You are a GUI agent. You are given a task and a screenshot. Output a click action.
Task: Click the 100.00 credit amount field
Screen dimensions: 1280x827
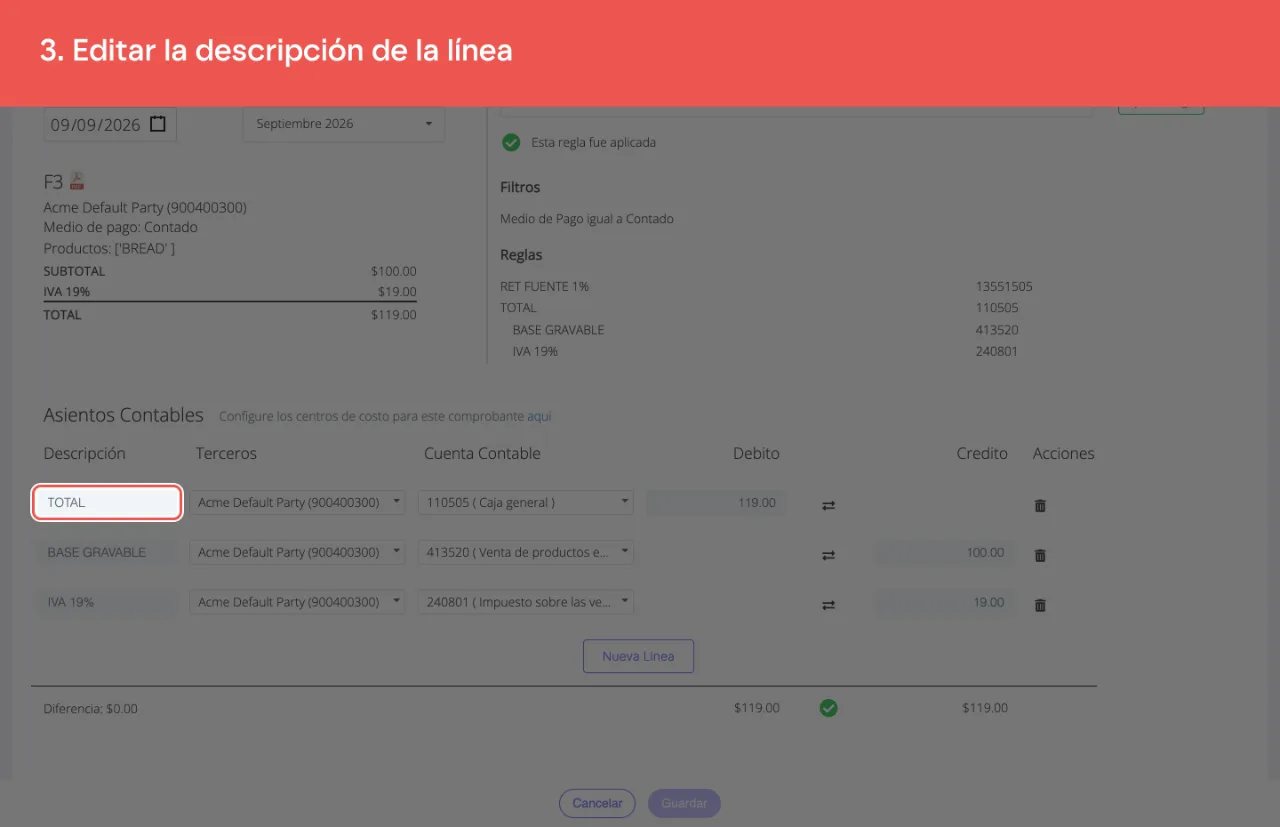coord(945,552)
